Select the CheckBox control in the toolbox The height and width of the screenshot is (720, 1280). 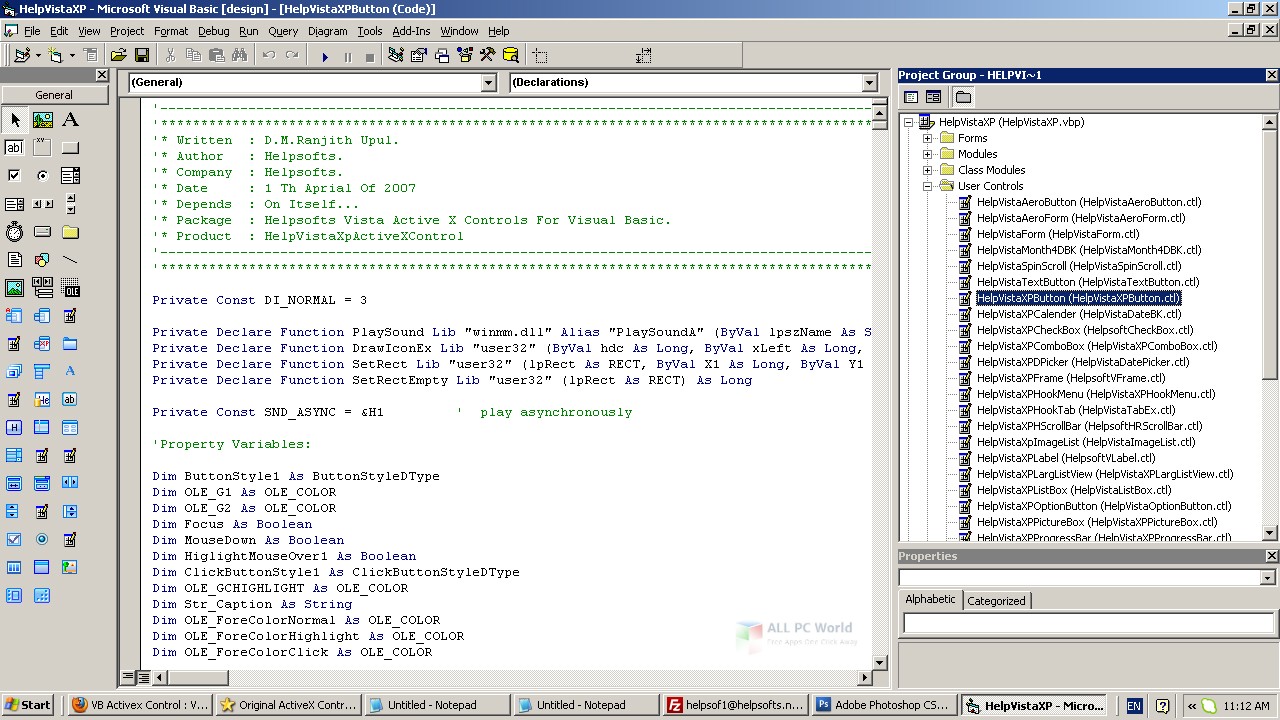(x=14, y=176)
